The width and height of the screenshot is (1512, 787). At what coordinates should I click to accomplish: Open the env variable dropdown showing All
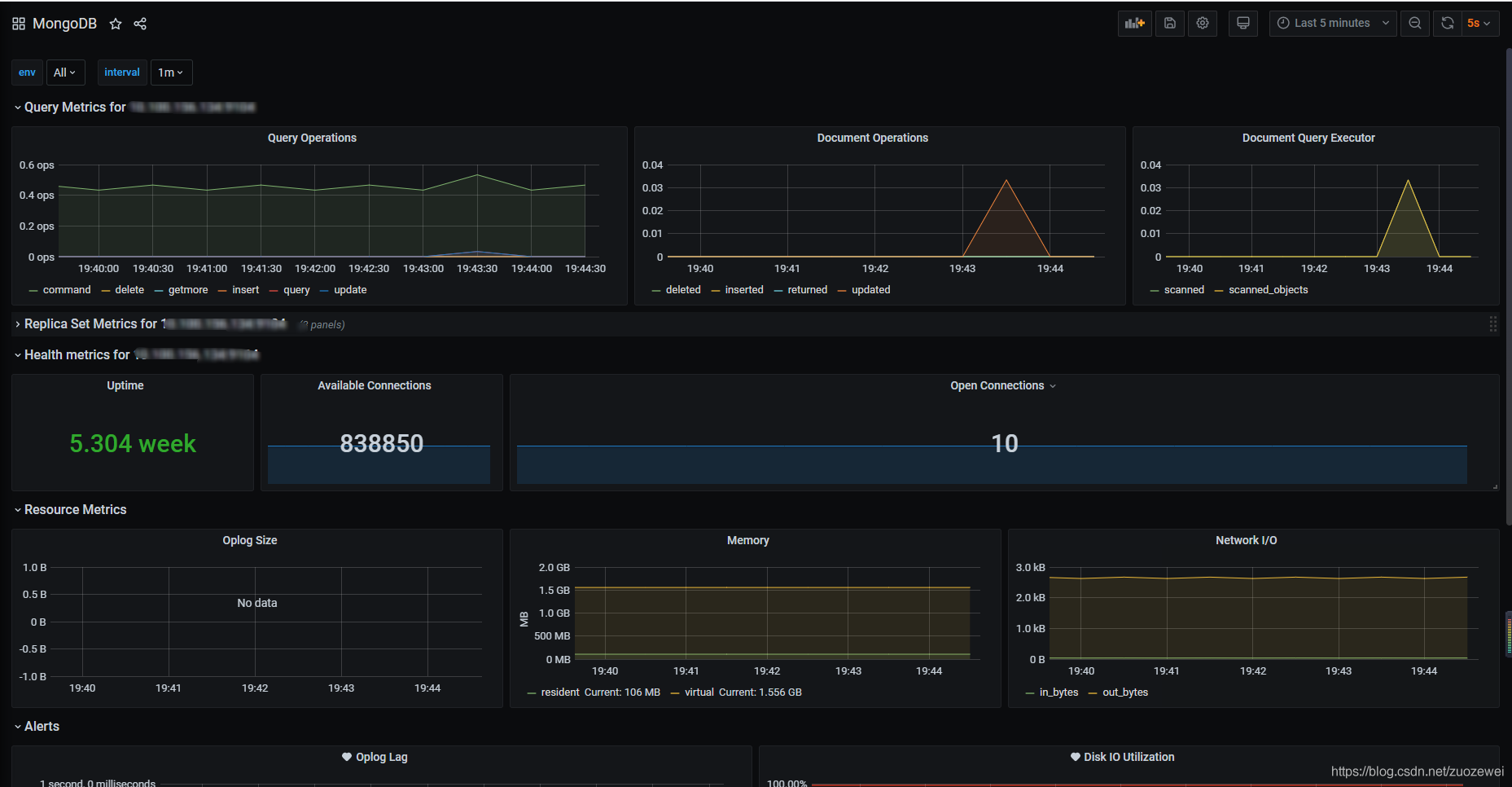(x=65, y=73)
